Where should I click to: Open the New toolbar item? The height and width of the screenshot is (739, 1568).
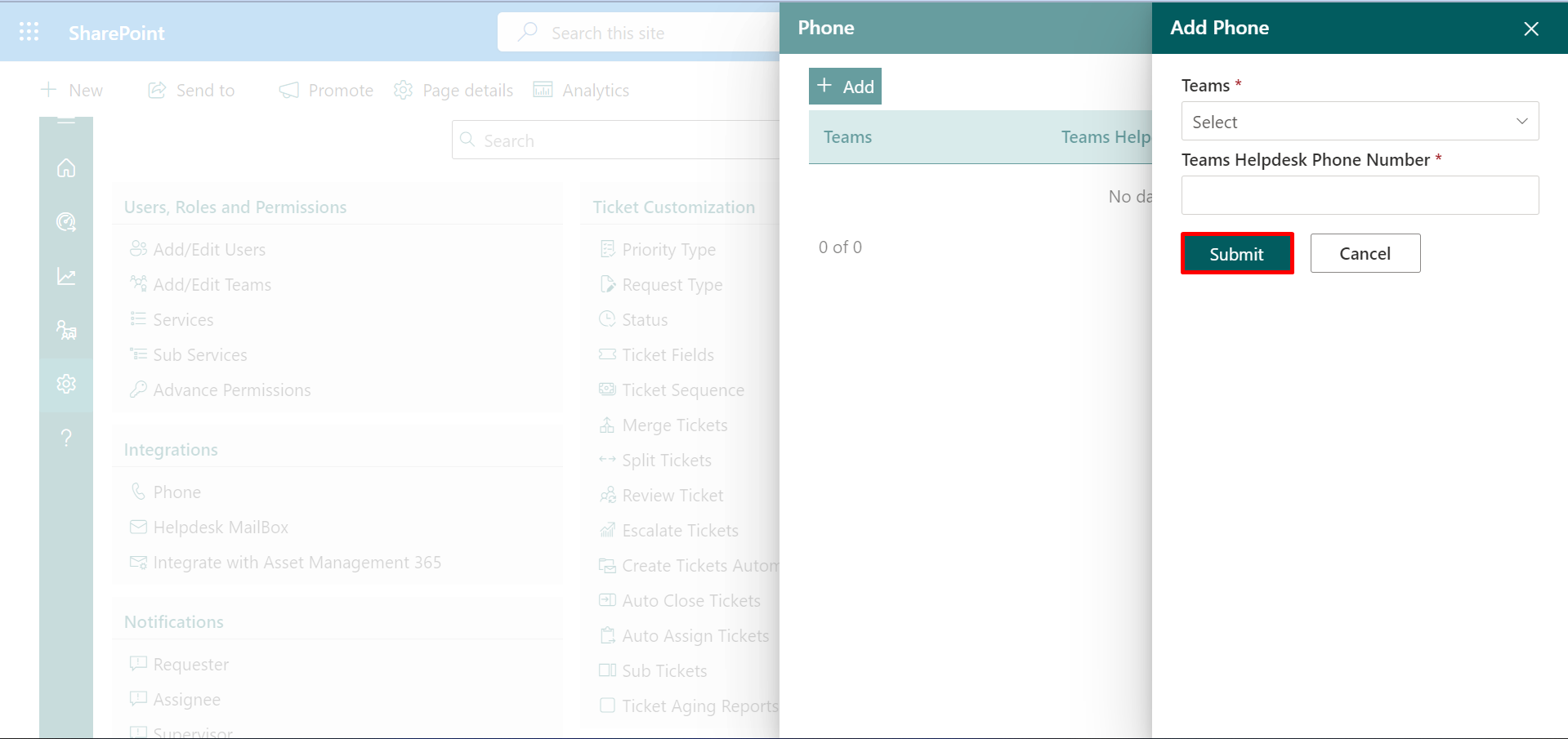point(72,90)
